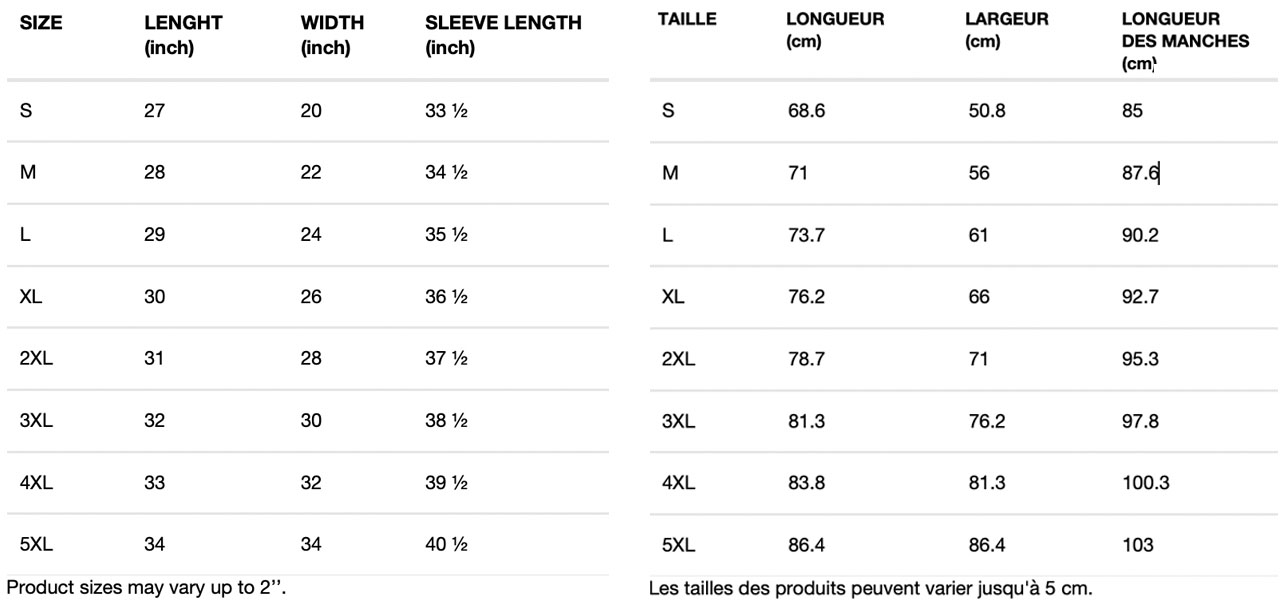
Task: Click the 'Les tailles des produits' note
Action: point(871,587)
